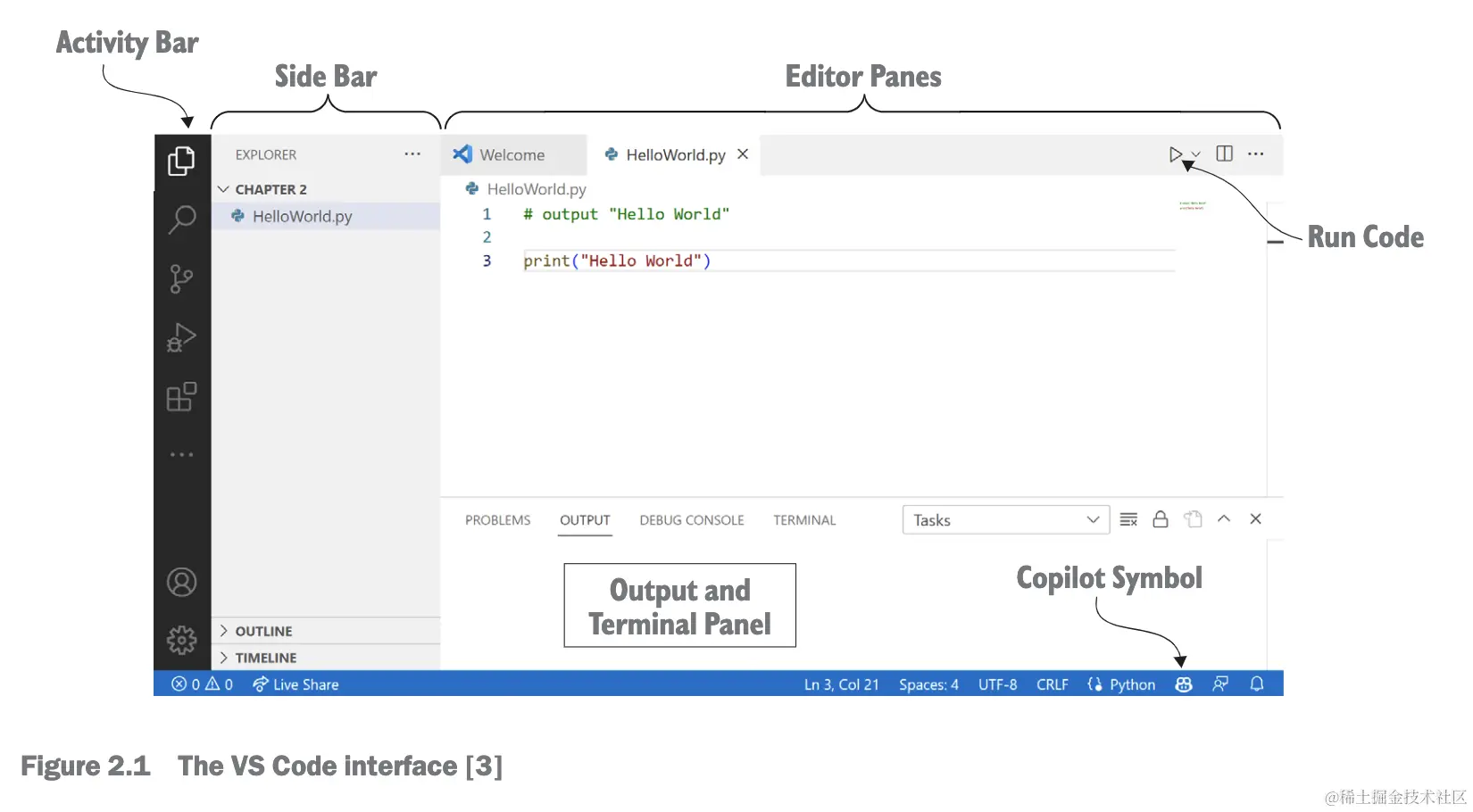Switch to the TERMINAL panel tab
Screen dimensions: 1473x812
pos(804,520)
